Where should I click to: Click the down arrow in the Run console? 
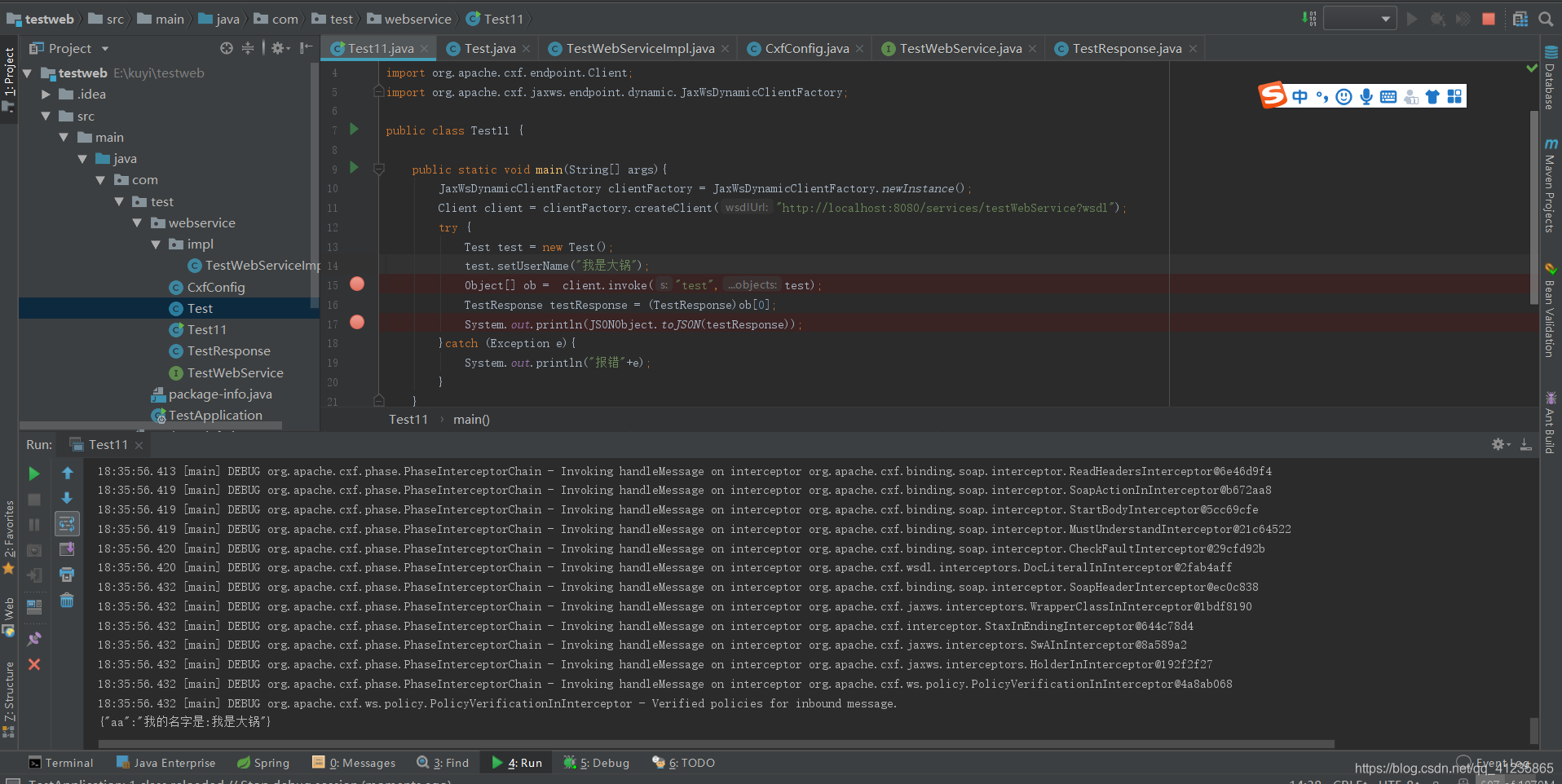(67, 498)
